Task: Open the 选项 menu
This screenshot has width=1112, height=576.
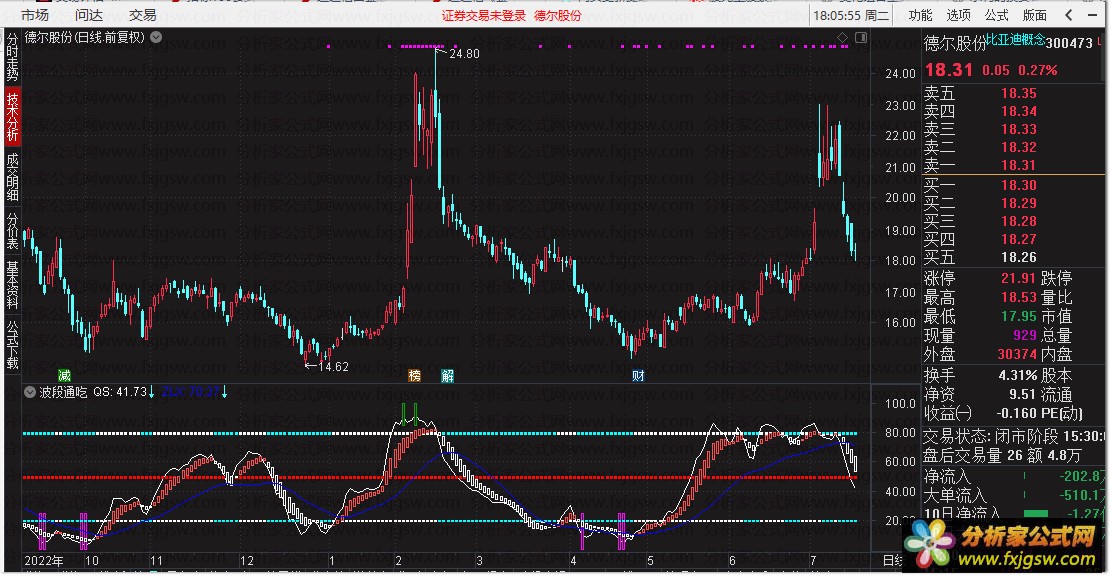Action: 958,15
